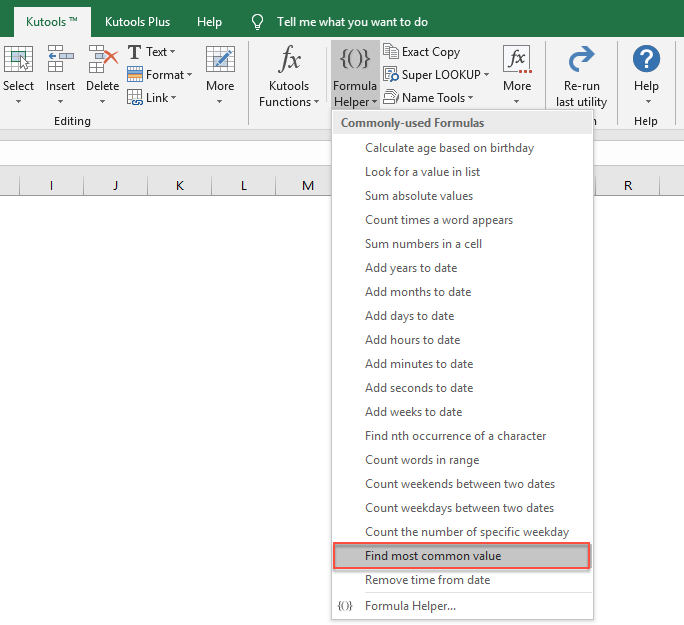Choose Remove time from date
Screen dimensions: 684x625
click(427, 580)
